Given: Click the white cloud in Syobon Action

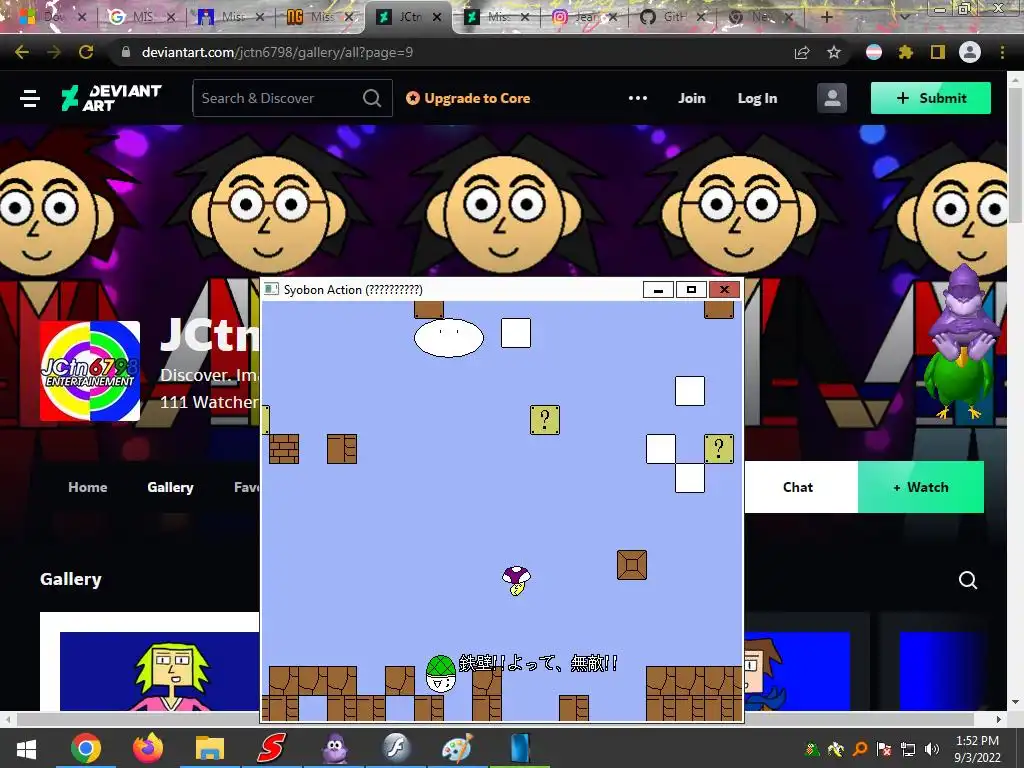Looking at the screenshot, I should (x=449, y=338).
